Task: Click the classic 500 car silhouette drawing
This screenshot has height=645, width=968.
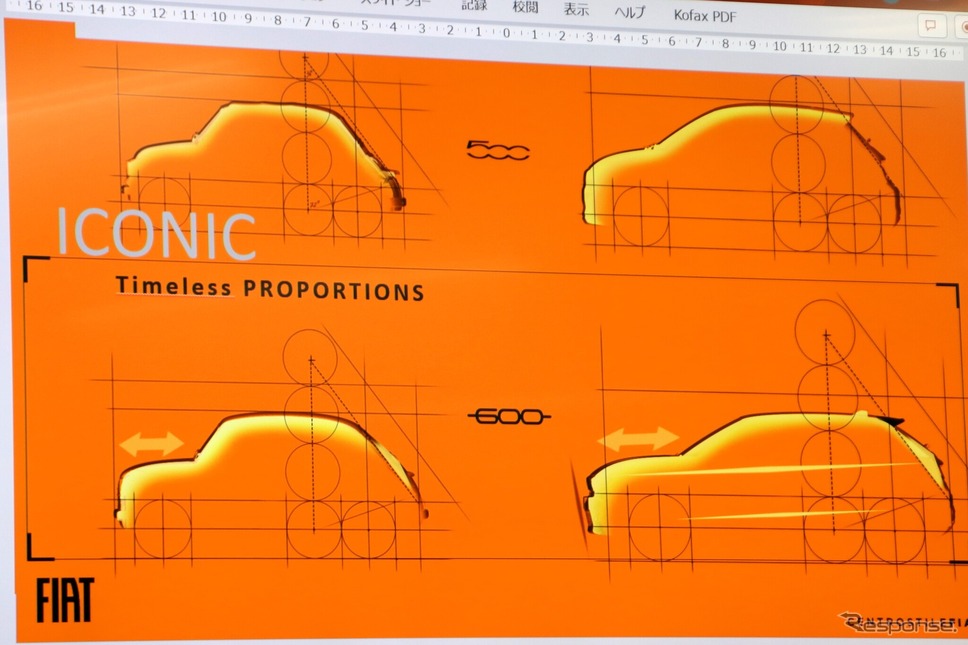Action: click(x=264, y=157)
